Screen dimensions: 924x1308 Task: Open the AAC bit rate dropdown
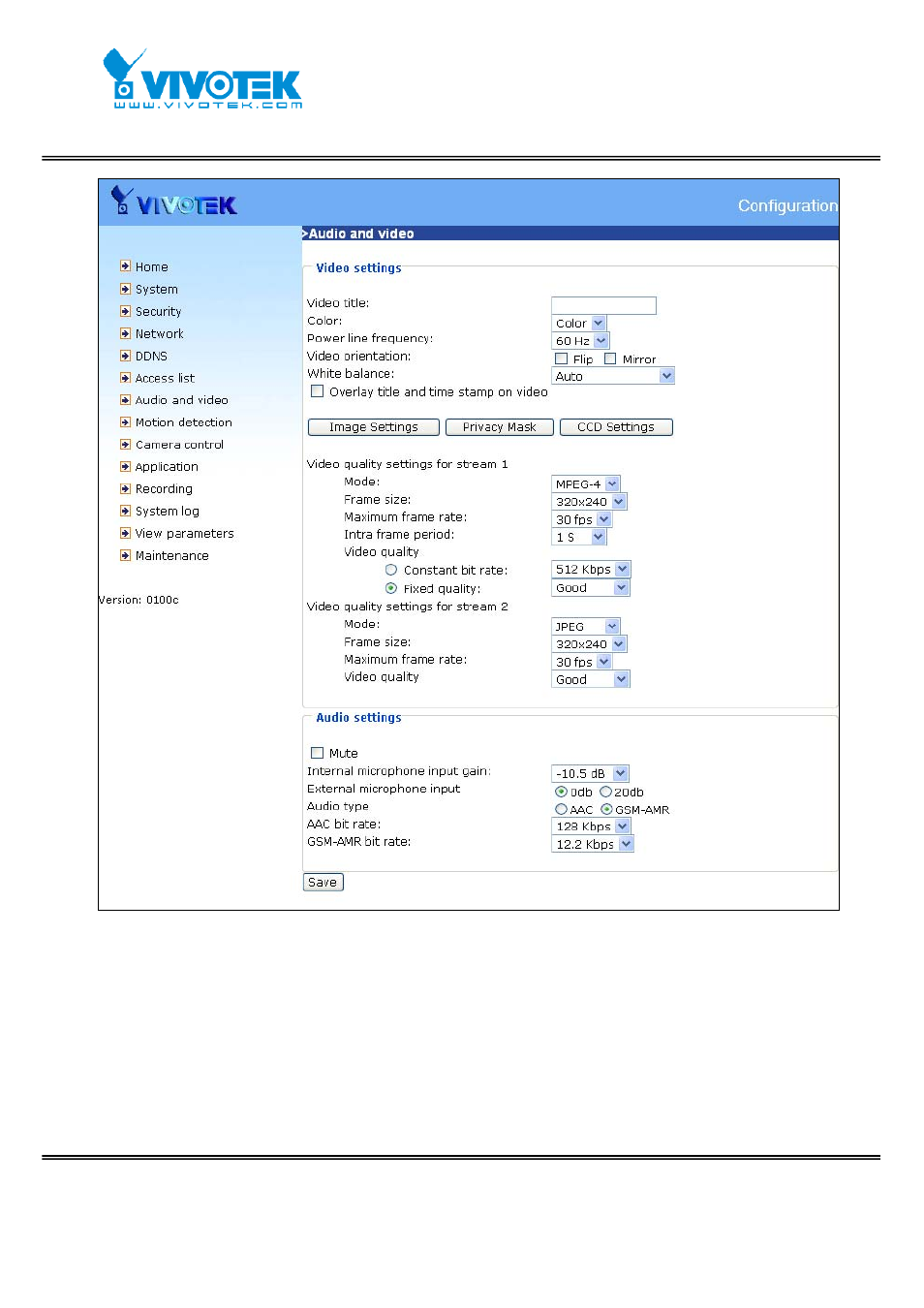pyautogui.click(x=592, y=826)
